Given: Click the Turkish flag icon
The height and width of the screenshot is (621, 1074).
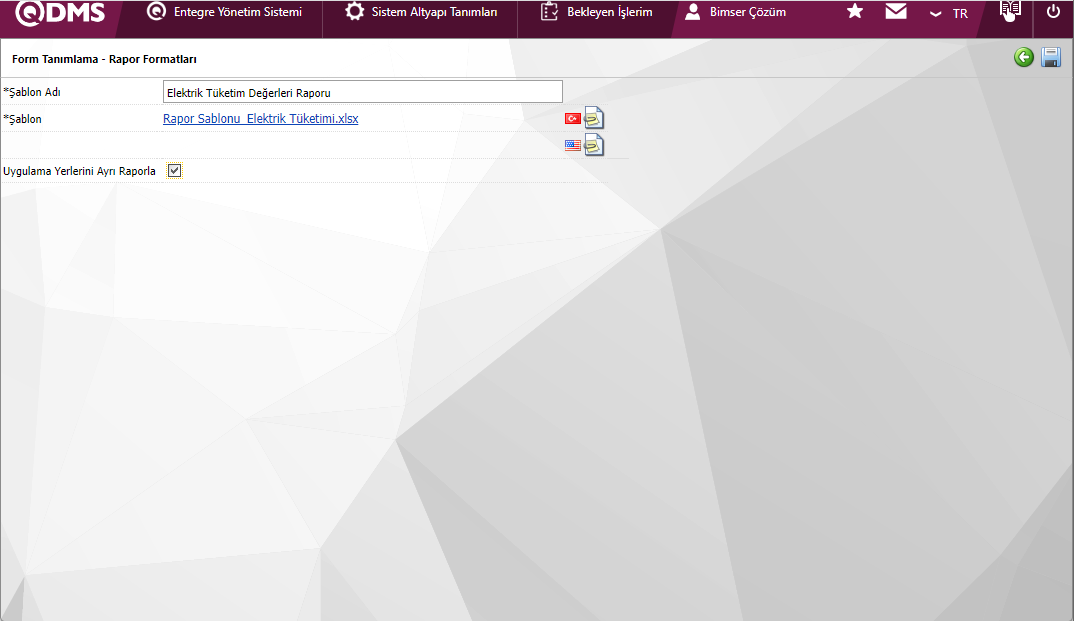Looking at the screenshot, I should coord(573,119).
